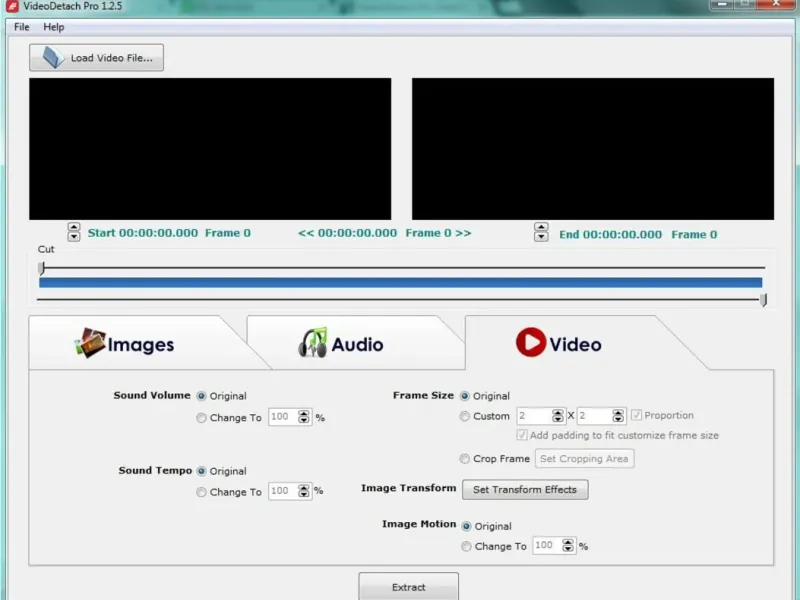This screenshot has height=600, width=800.
Task: Click the headphones icon on Audio tab
Action: click(x=313, y=343)
